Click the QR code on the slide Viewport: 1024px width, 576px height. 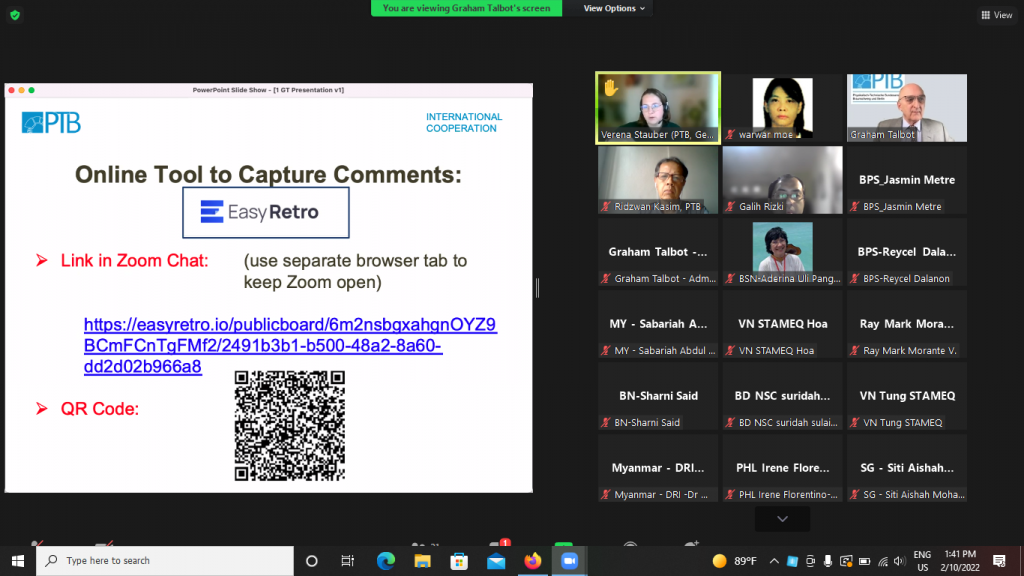tap(290, 426)
